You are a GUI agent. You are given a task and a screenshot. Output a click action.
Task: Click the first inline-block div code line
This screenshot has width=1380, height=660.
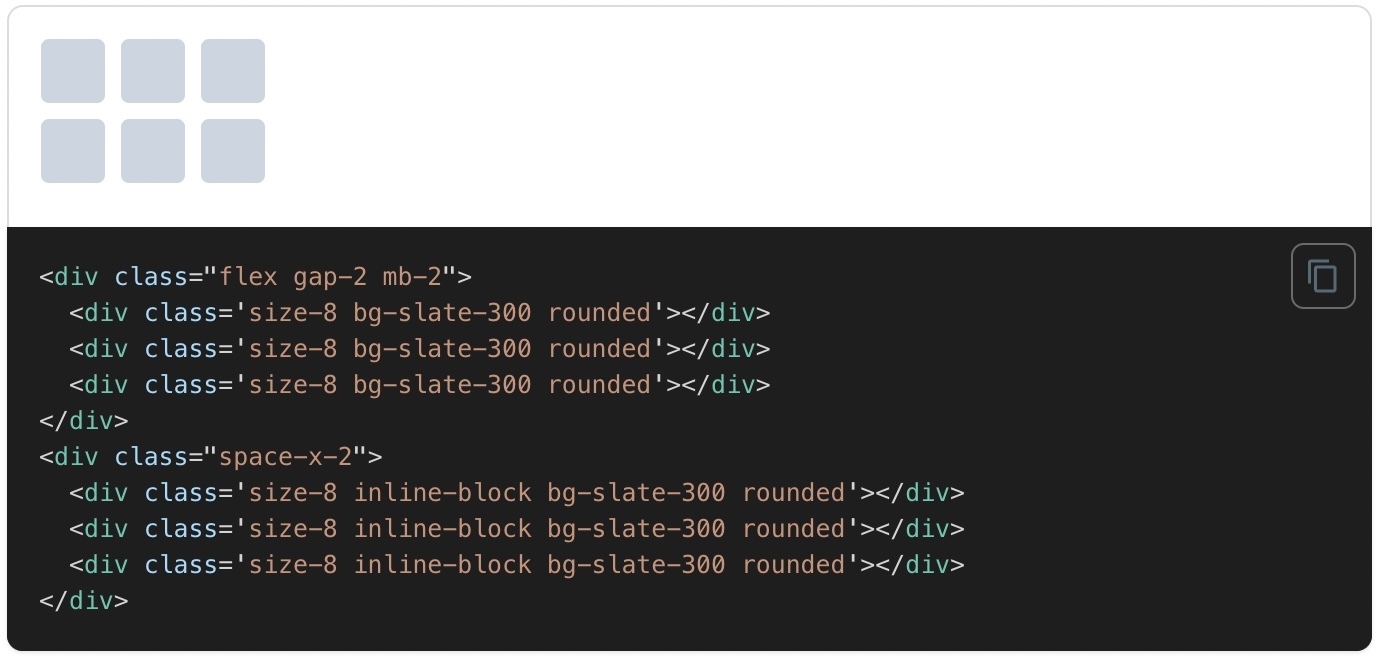516,493
